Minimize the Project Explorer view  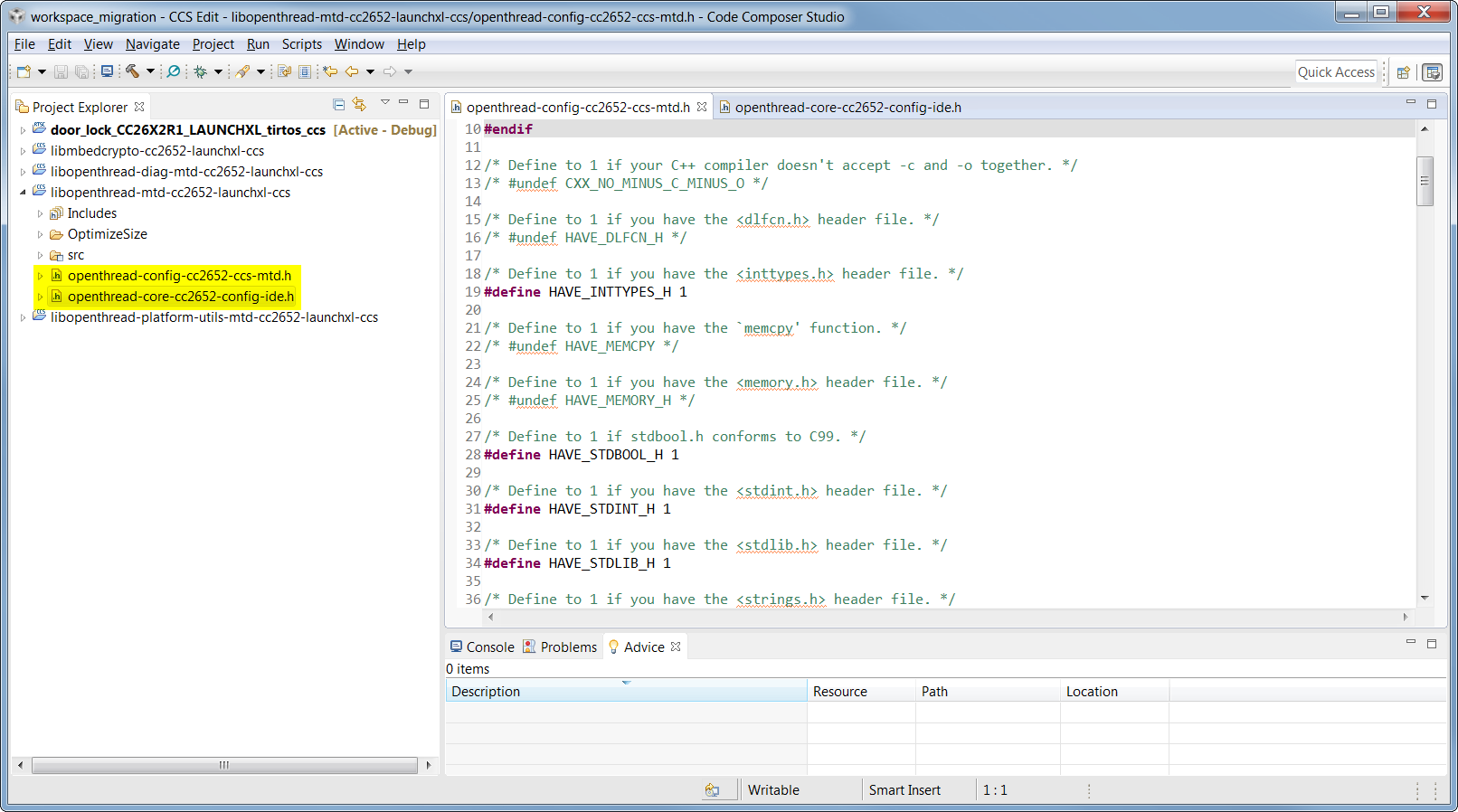(x=404, y=103)
